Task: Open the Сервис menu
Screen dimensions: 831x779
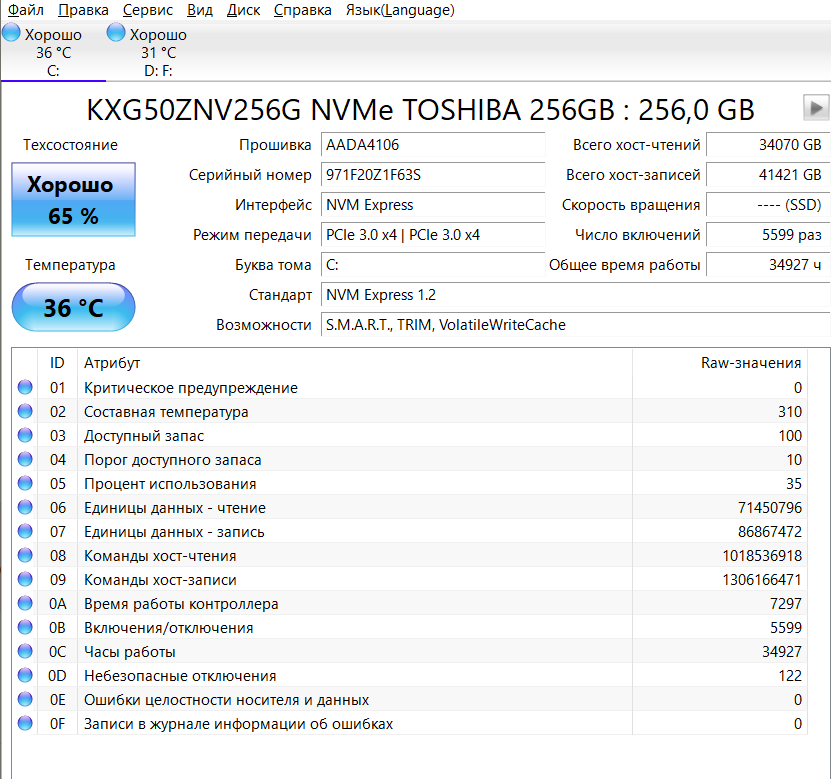Action: (x=148, y=10)
